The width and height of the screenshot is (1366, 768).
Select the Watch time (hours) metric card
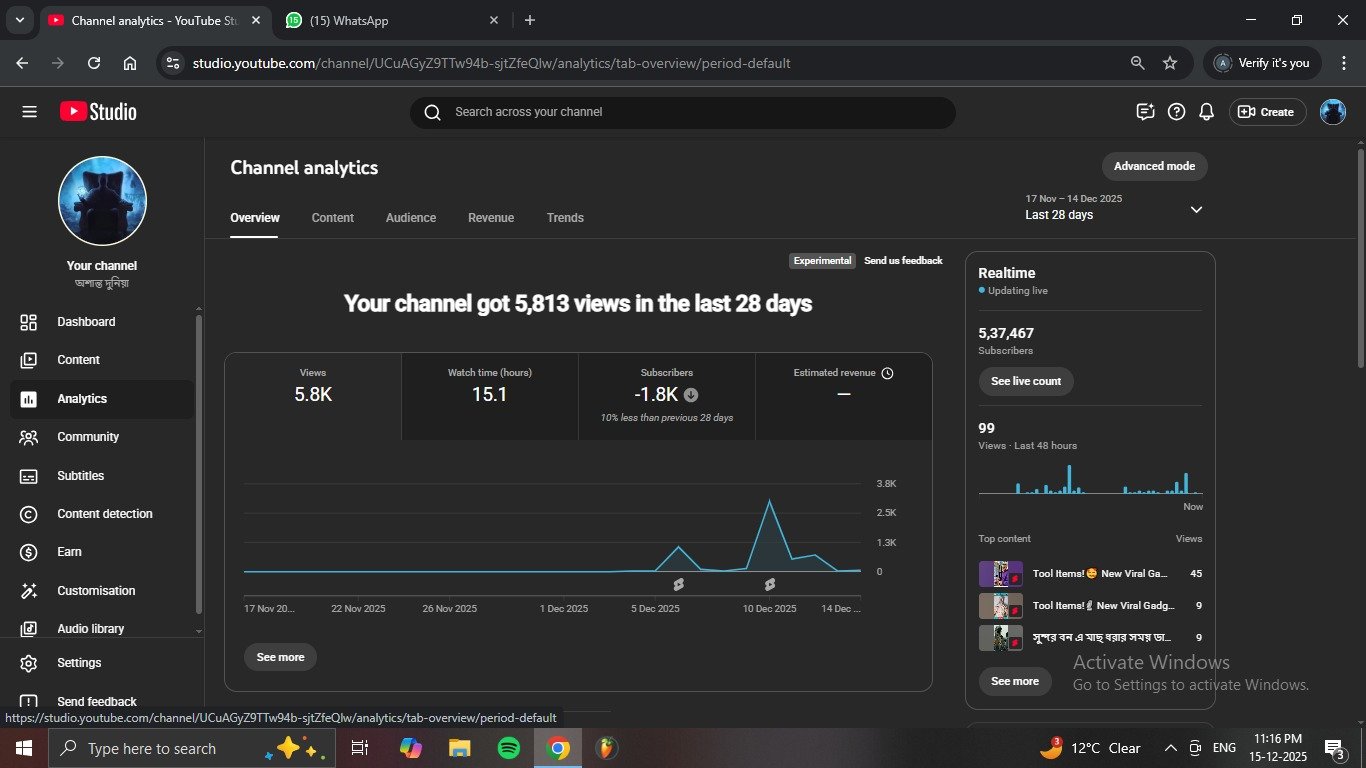[489, 395]
